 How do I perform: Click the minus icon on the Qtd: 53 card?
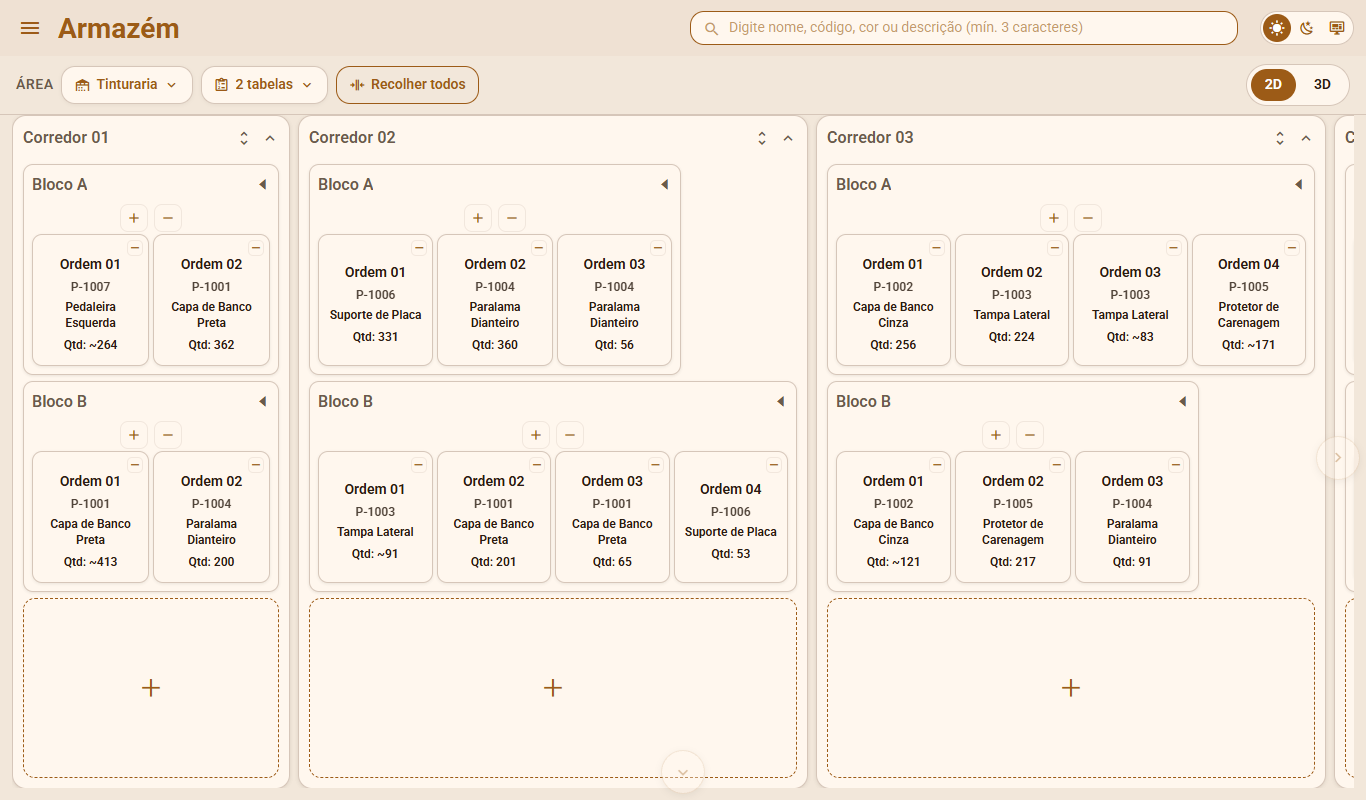[x=773, y=464]
